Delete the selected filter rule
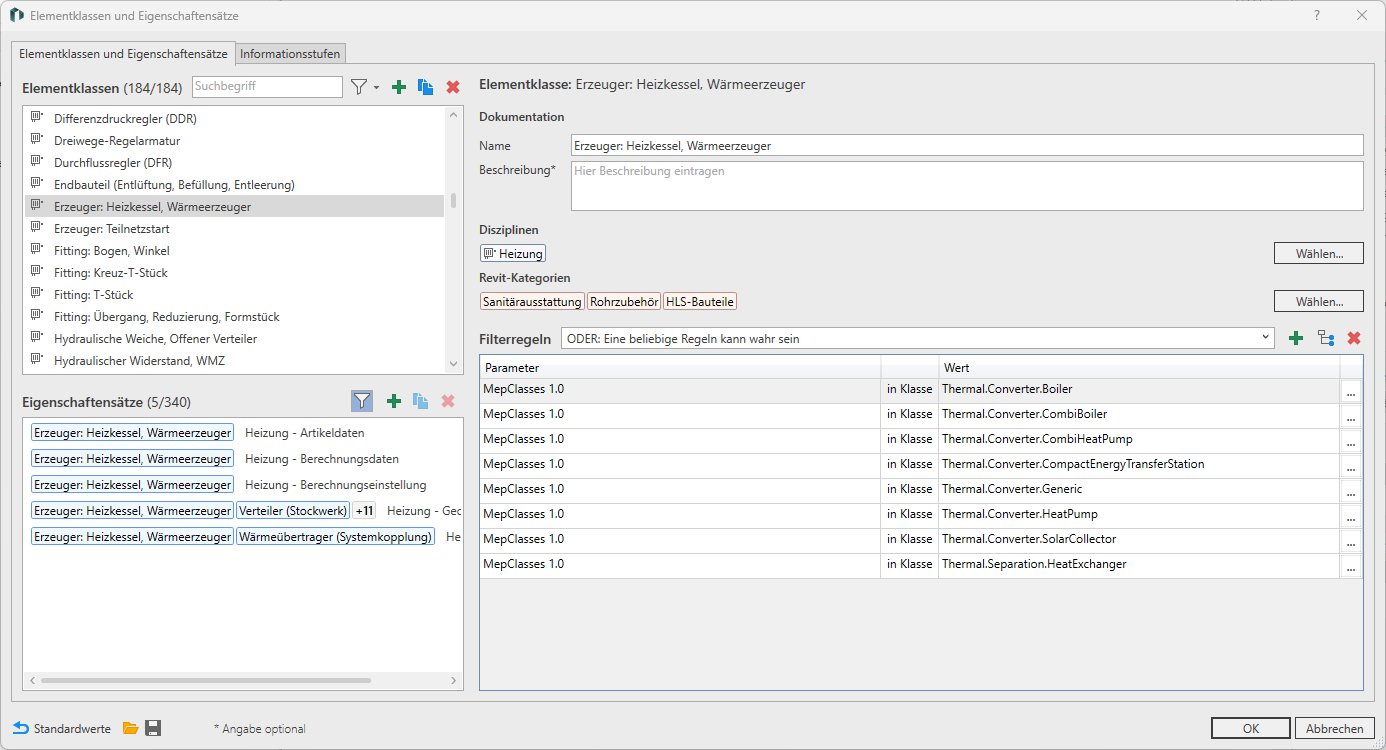The image size is (1386, 750). (x=1354, y=338)
